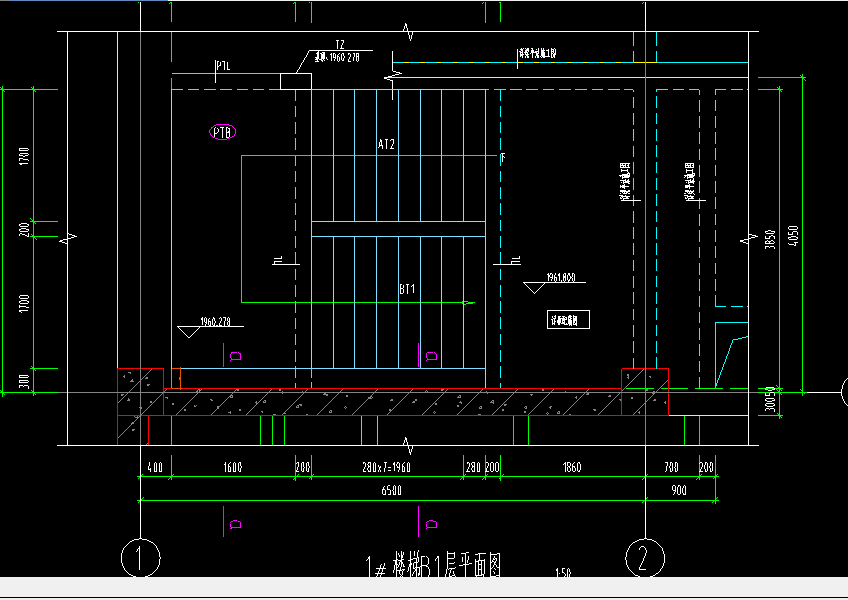
Task: Click grid axis bubble number 1
Action: pyautogui.click(x=141, y=558)
